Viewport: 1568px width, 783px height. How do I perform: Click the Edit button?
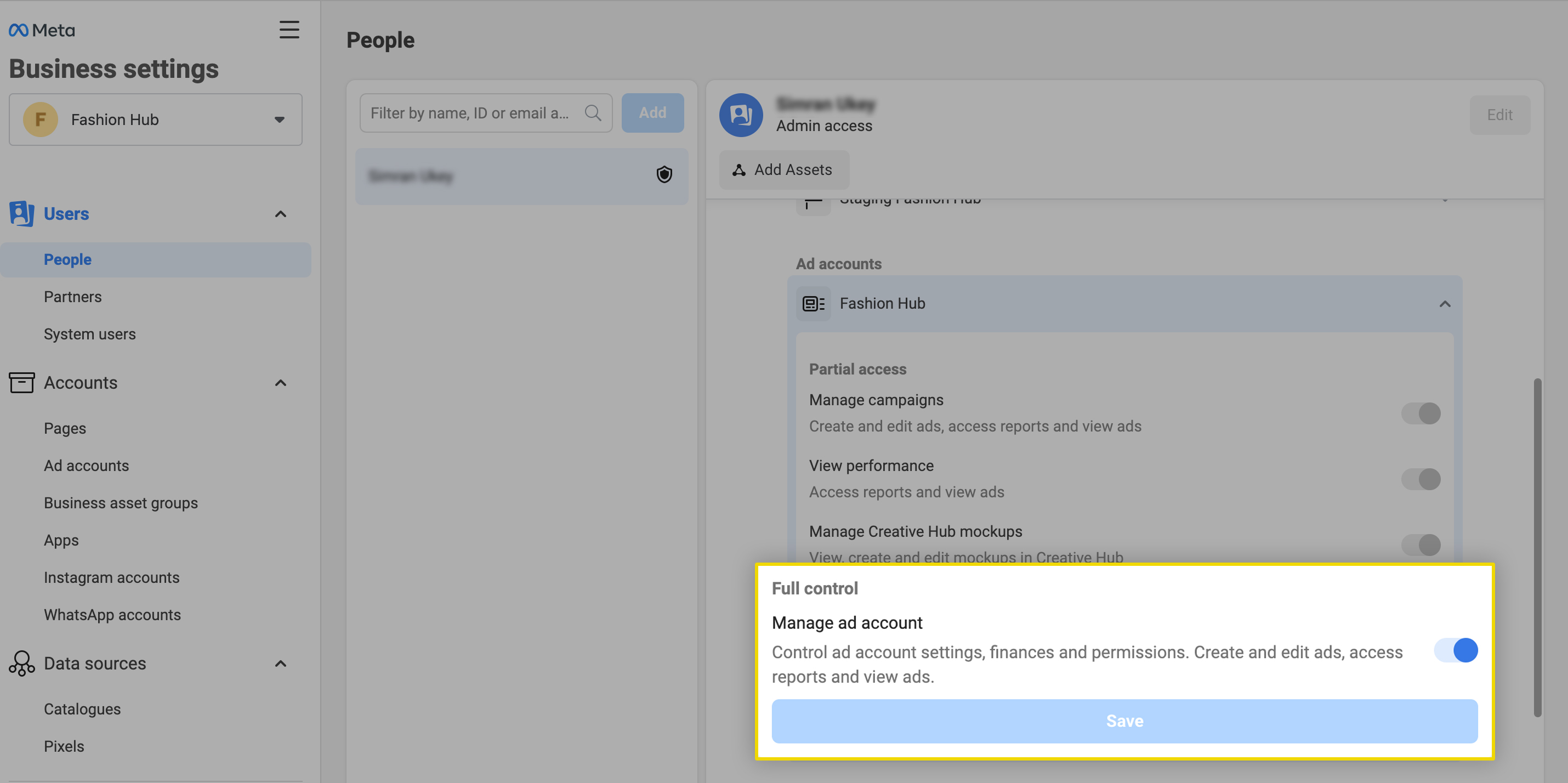click(x=1500, y=115)
